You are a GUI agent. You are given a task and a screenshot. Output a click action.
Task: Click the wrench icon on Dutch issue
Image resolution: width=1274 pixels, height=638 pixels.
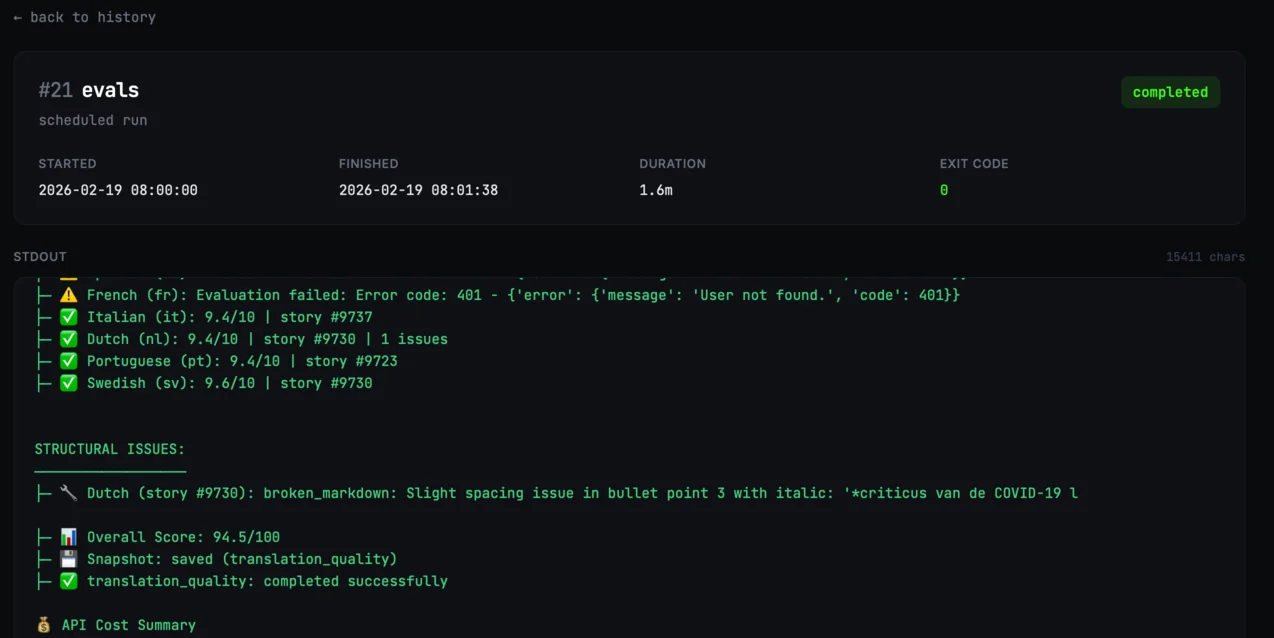(x=68, y=493)
